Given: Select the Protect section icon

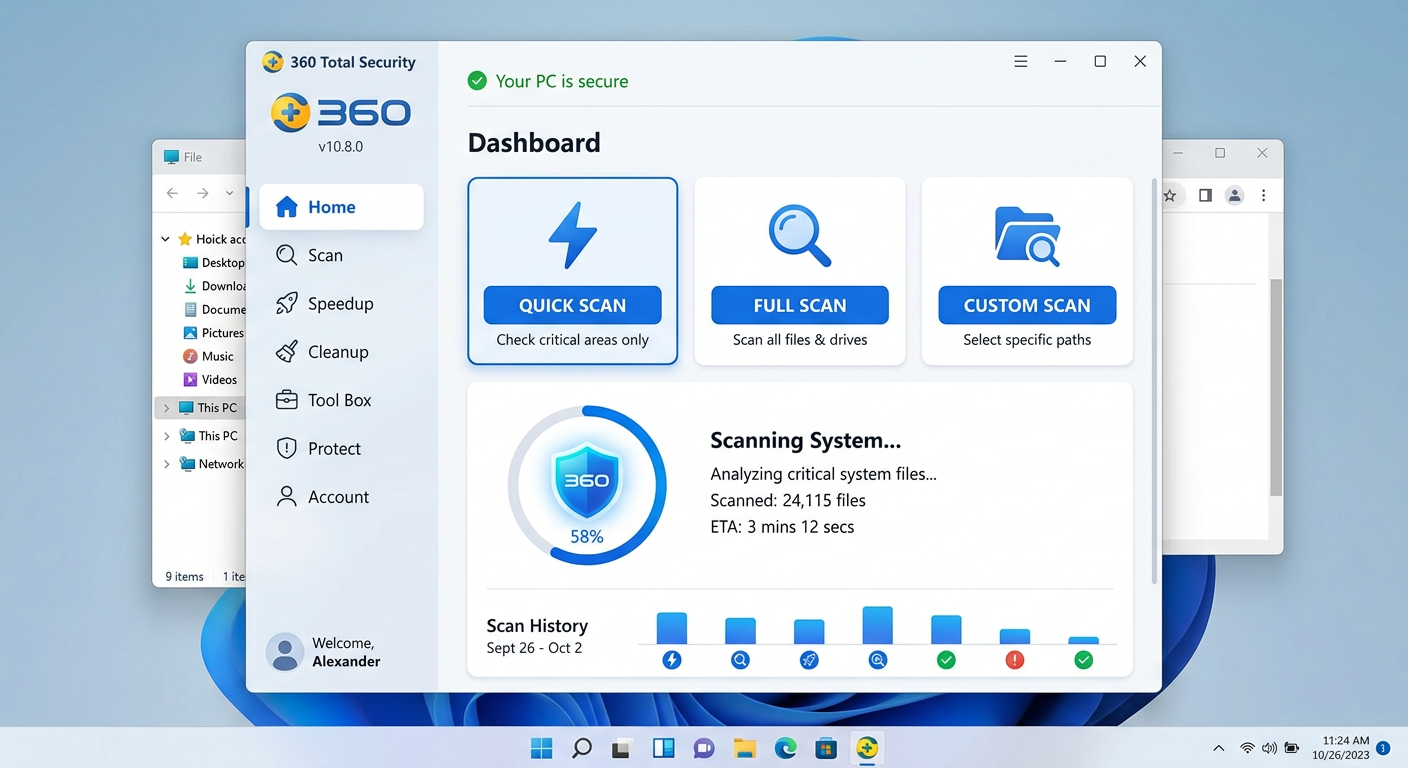Looking at the screenshot, I should point(286,448).
